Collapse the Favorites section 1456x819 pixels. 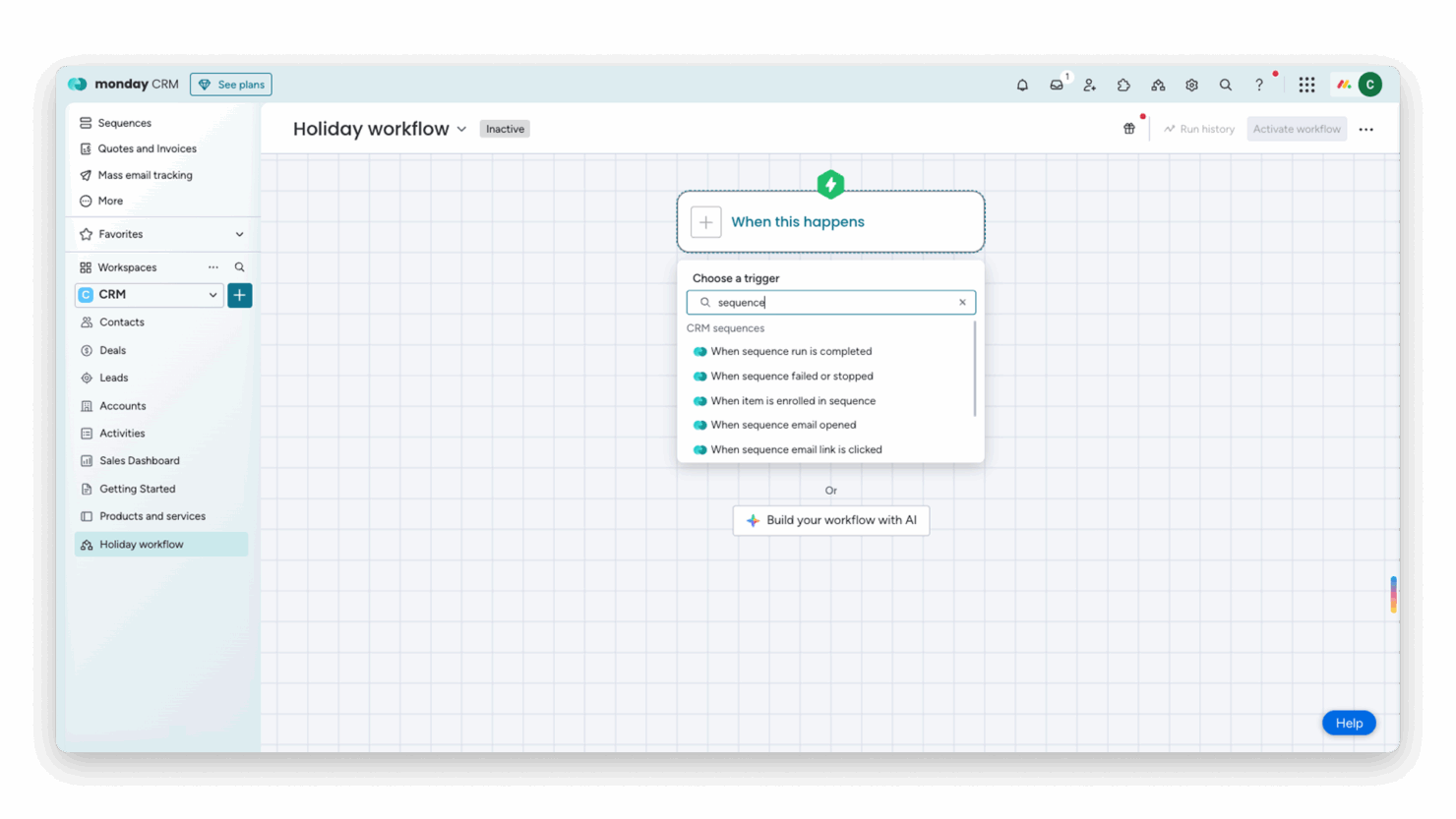[x=239, y=234]
